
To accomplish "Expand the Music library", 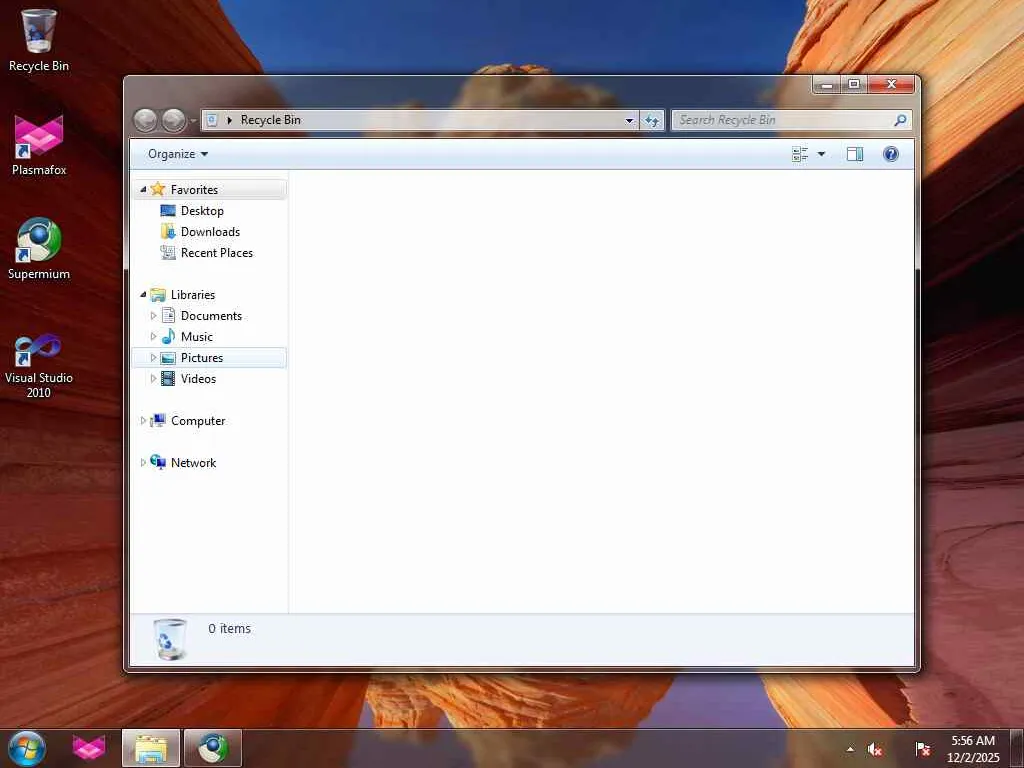I will [x=153, y=337].
